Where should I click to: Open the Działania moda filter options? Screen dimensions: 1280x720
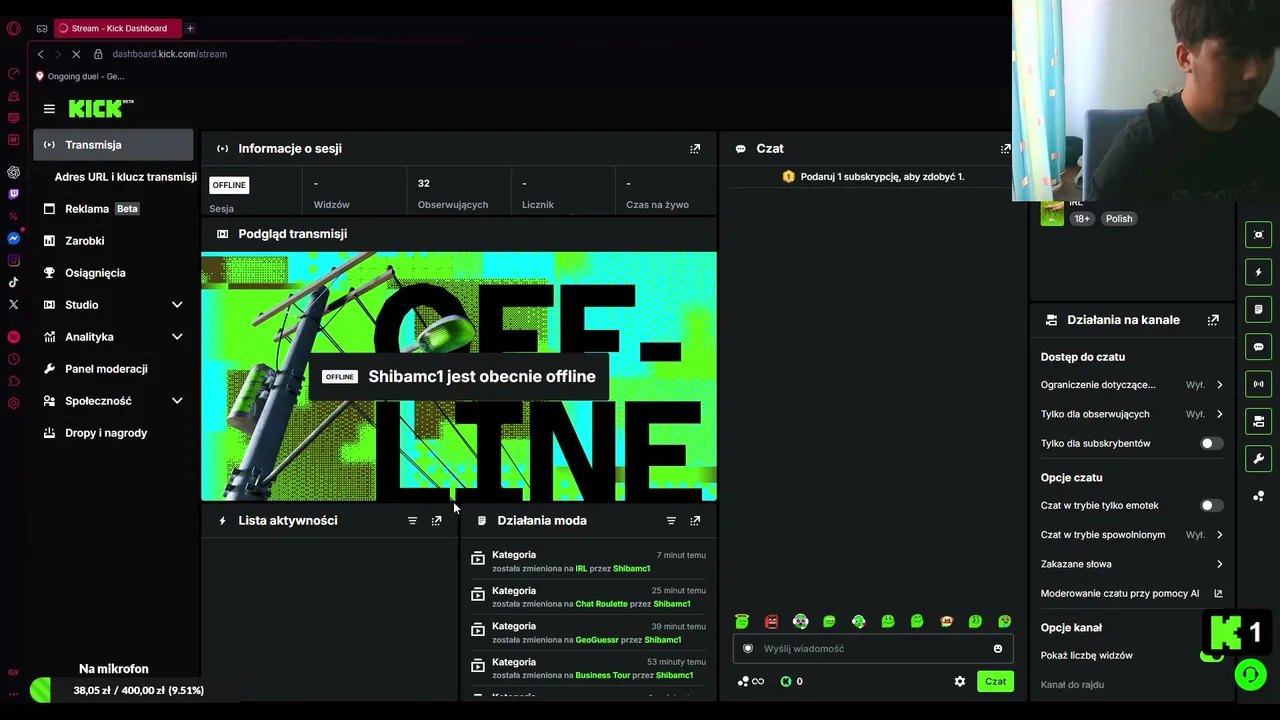pyautogui.click(x=671, y=521)
